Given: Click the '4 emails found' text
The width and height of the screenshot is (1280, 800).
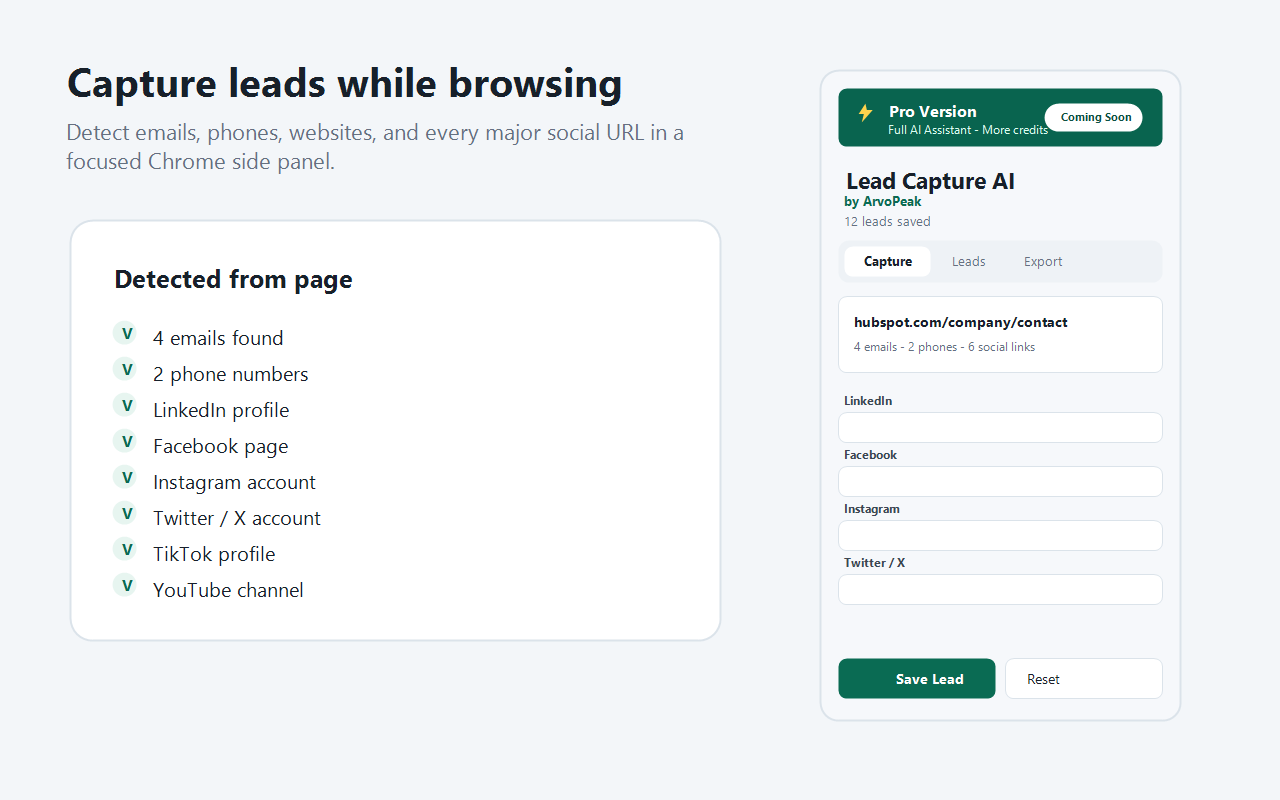Looking at the screenshot, I should pyautogui.click(x=218, y=339).
